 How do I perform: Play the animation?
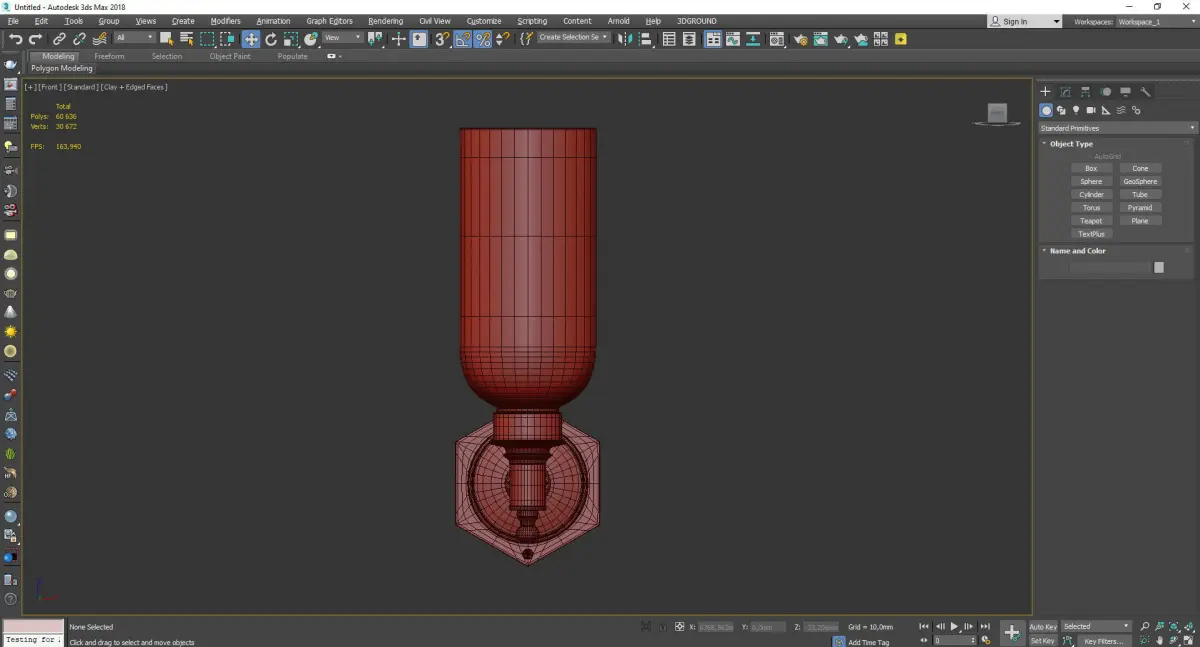point(955,626)
